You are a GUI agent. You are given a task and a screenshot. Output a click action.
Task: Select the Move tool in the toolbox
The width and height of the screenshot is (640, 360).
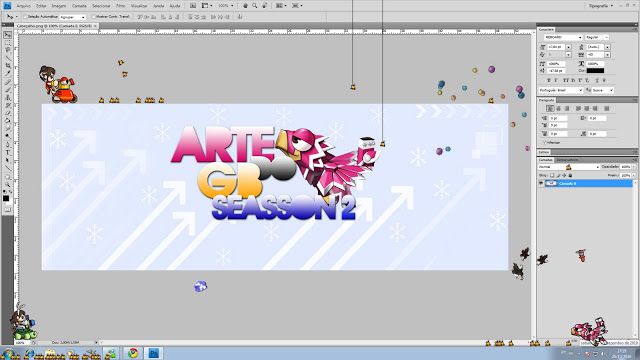tap(8, 36)
